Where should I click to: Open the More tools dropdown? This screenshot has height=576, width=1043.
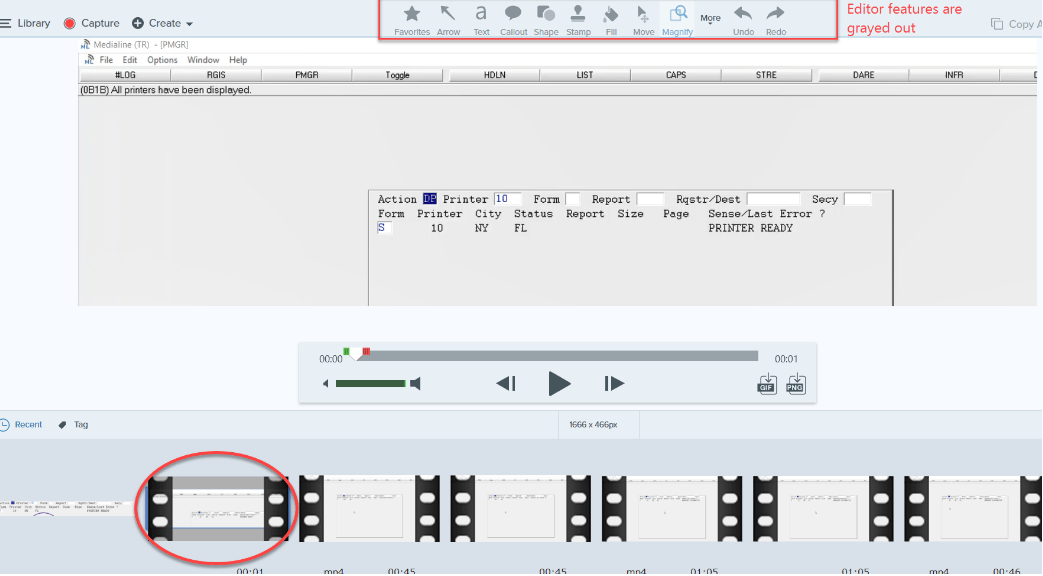710,19
